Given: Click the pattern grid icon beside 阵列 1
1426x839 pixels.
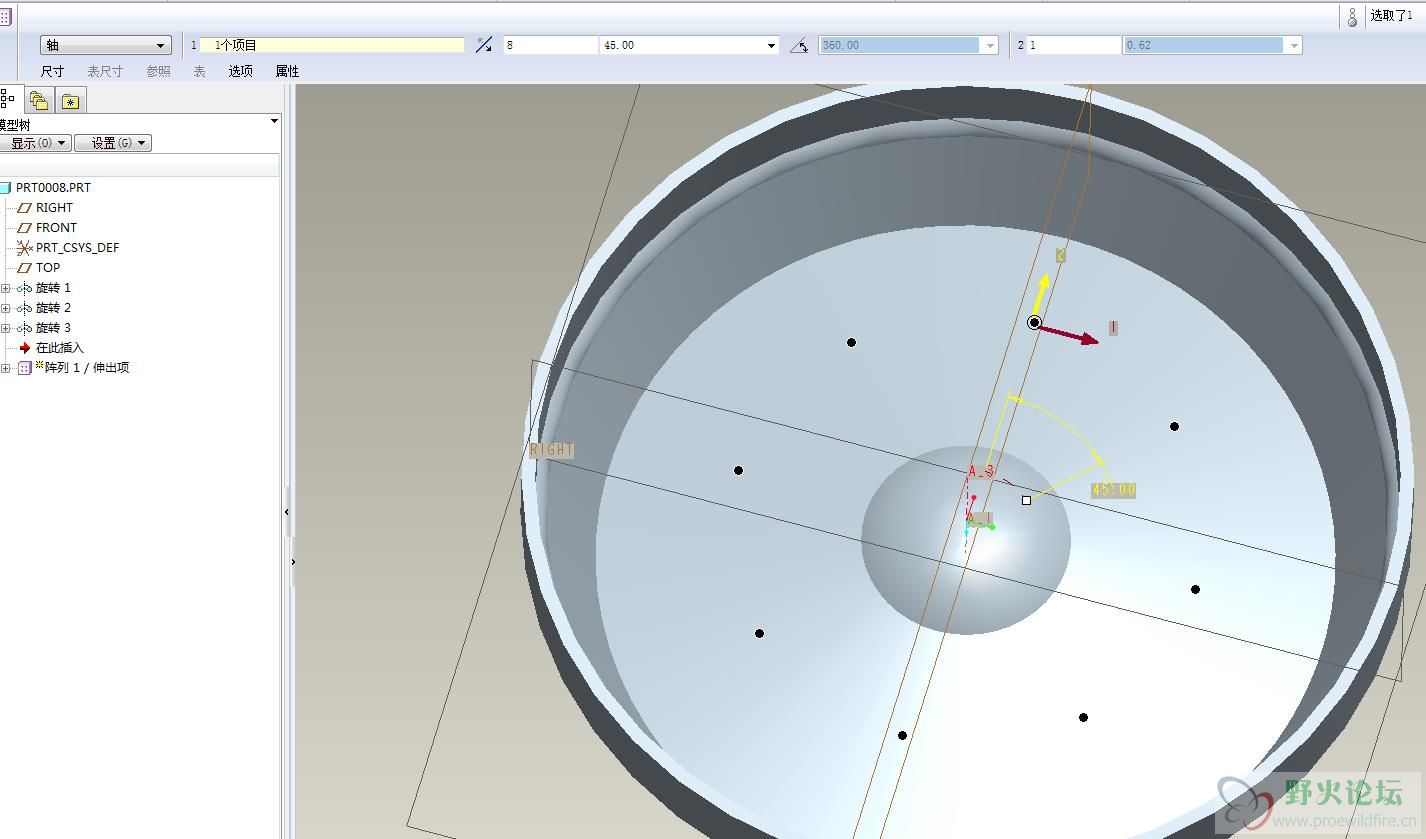Looking at the screenshot, I should (25, 368).
